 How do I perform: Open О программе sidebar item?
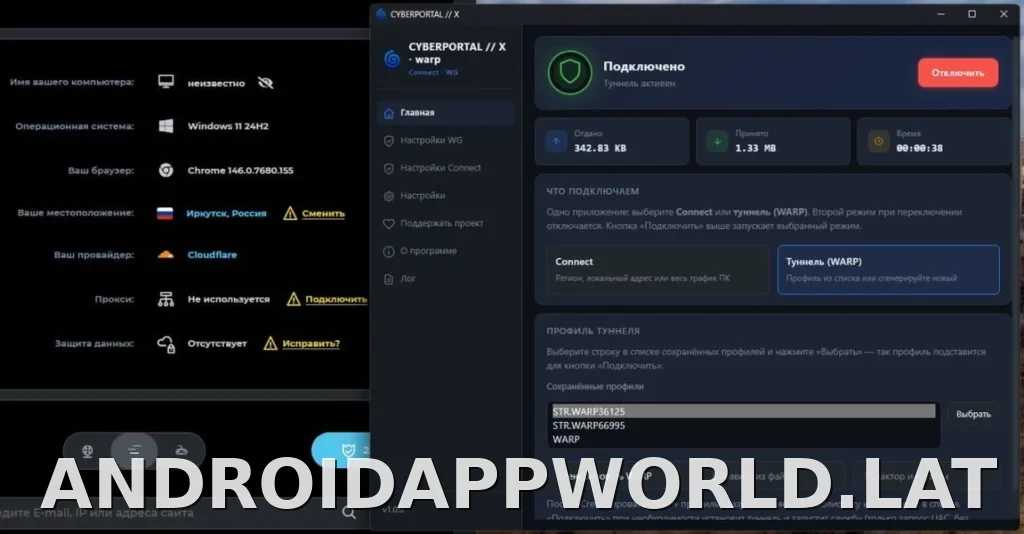point(446,251)
